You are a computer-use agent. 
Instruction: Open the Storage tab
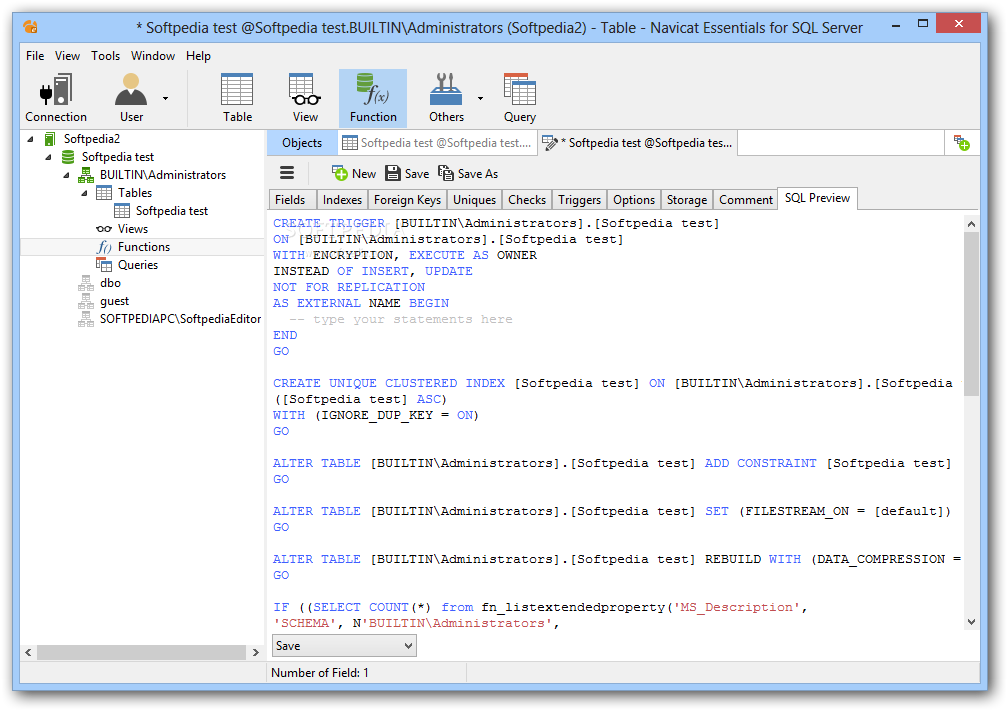687,200
